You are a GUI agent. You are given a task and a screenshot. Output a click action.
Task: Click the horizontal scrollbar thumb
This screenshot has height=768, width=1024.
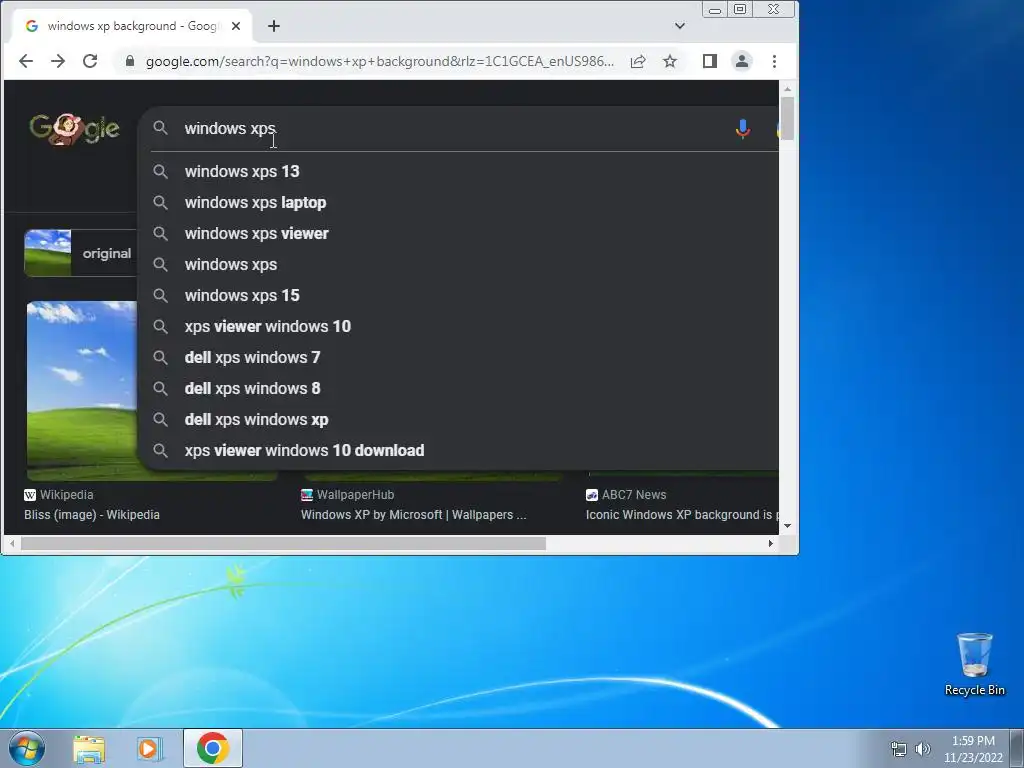tap(283, 543)
